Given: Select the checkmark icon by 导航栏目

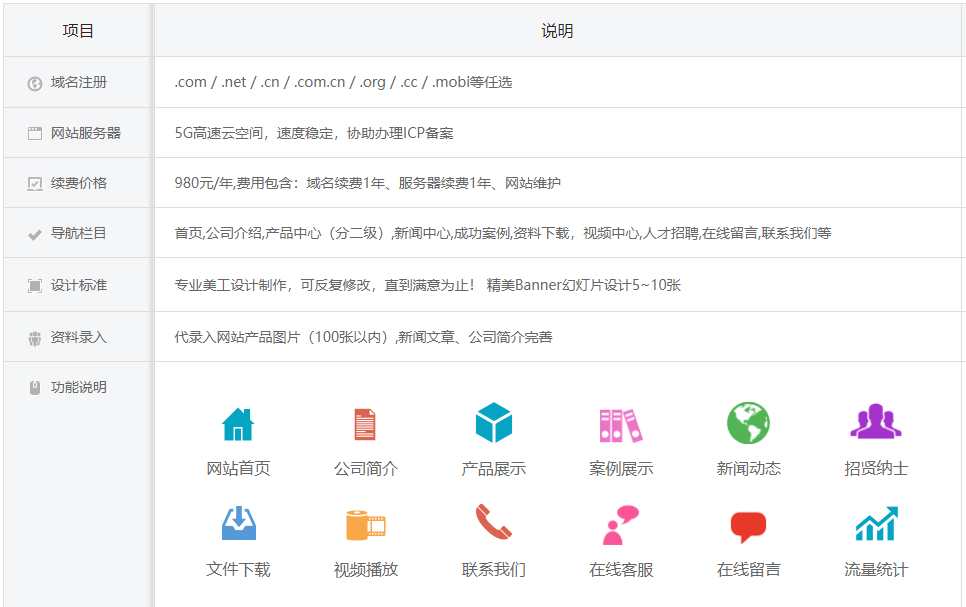Looking at the screenshot, I should tap(33, 233).
